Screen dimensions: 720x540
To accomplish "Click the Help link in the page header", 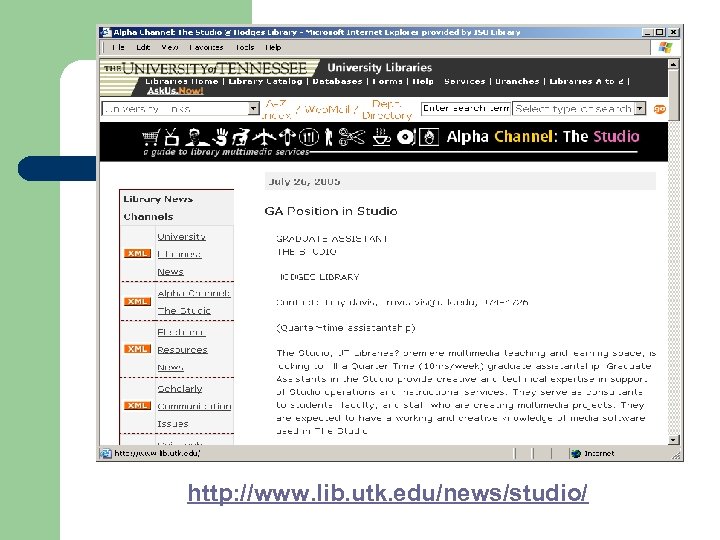I will (423, 81).
